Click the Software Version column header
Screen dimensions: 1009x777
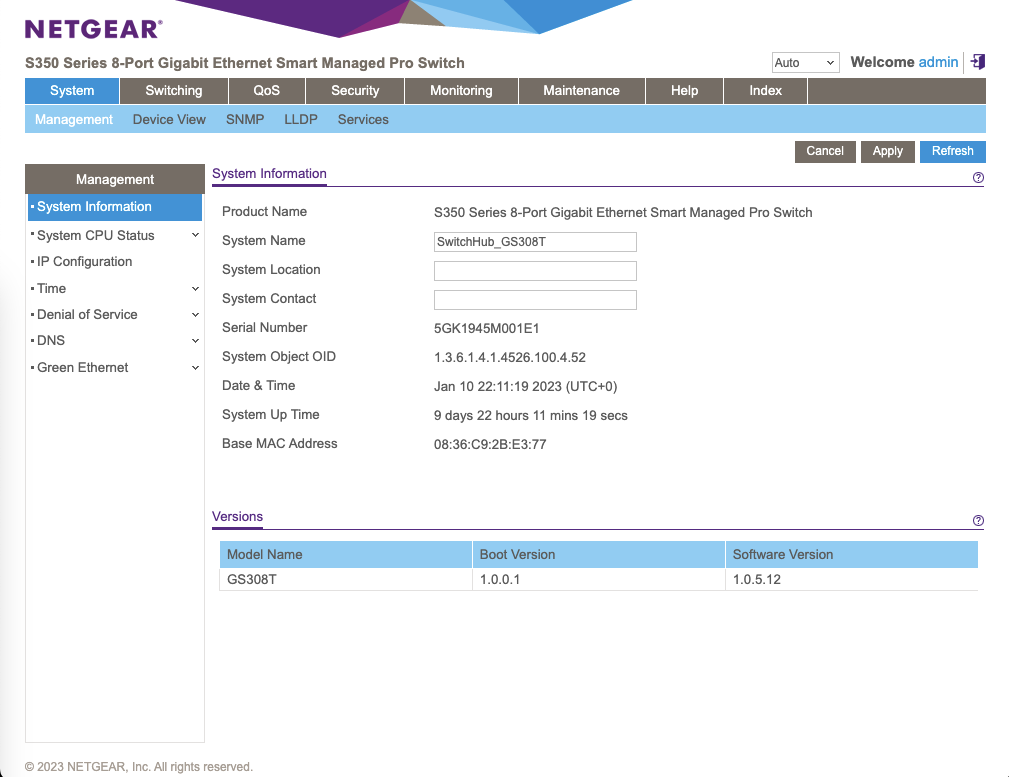852,555
